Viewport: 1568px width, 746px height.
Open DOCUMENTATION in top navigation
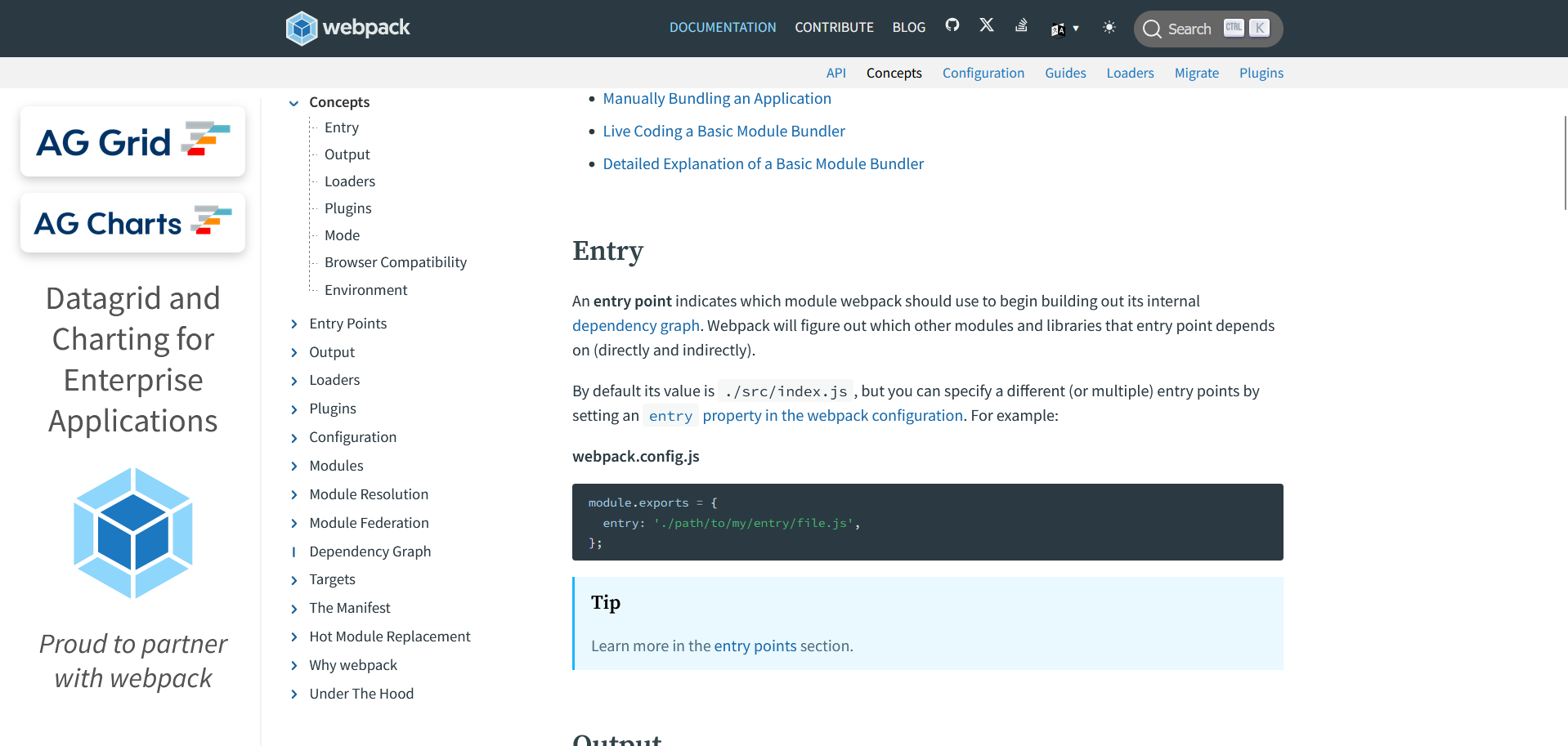tap(723, 27)
